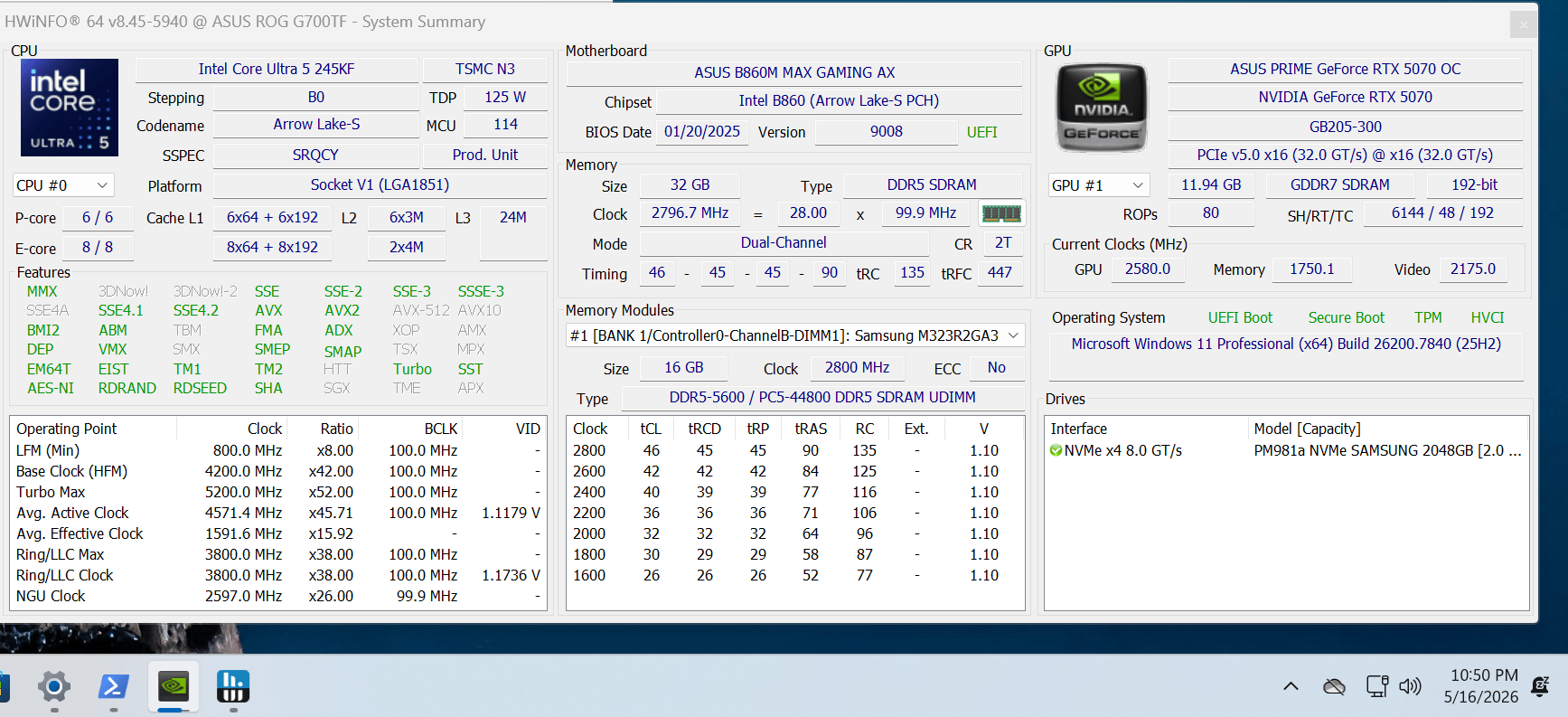
Task: Click the NGU Clock row
Action: tap(278, 596)
